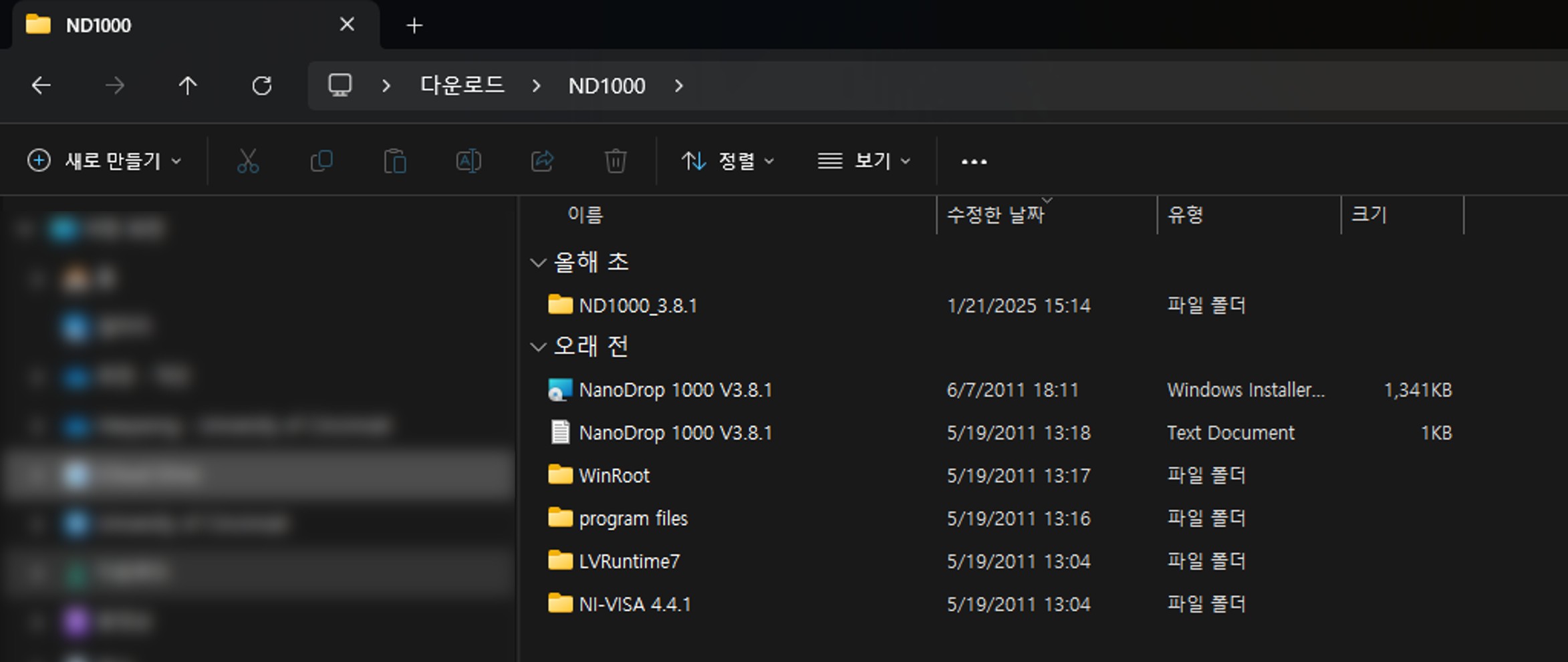Click the WinRoot folder icon
Image resolution: width=1568 pixels, height=662 pixels.
[560, 475]
